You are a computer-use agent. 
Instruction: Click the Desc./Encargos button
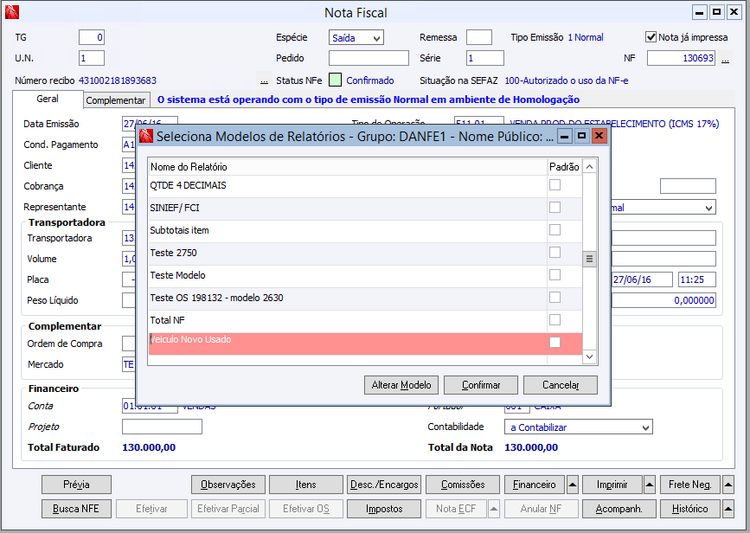point(384,485)
